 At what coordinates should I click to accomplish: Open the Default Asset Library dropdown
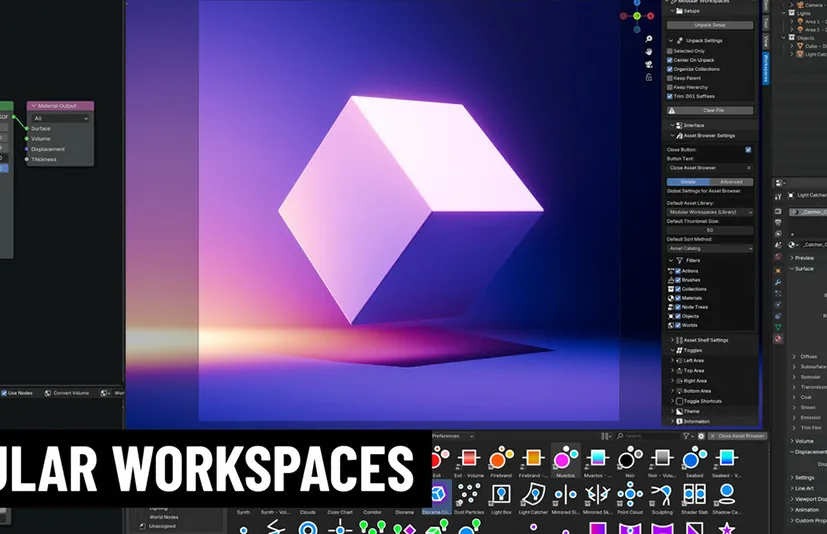pyautogui.click(x=710, y=212)
